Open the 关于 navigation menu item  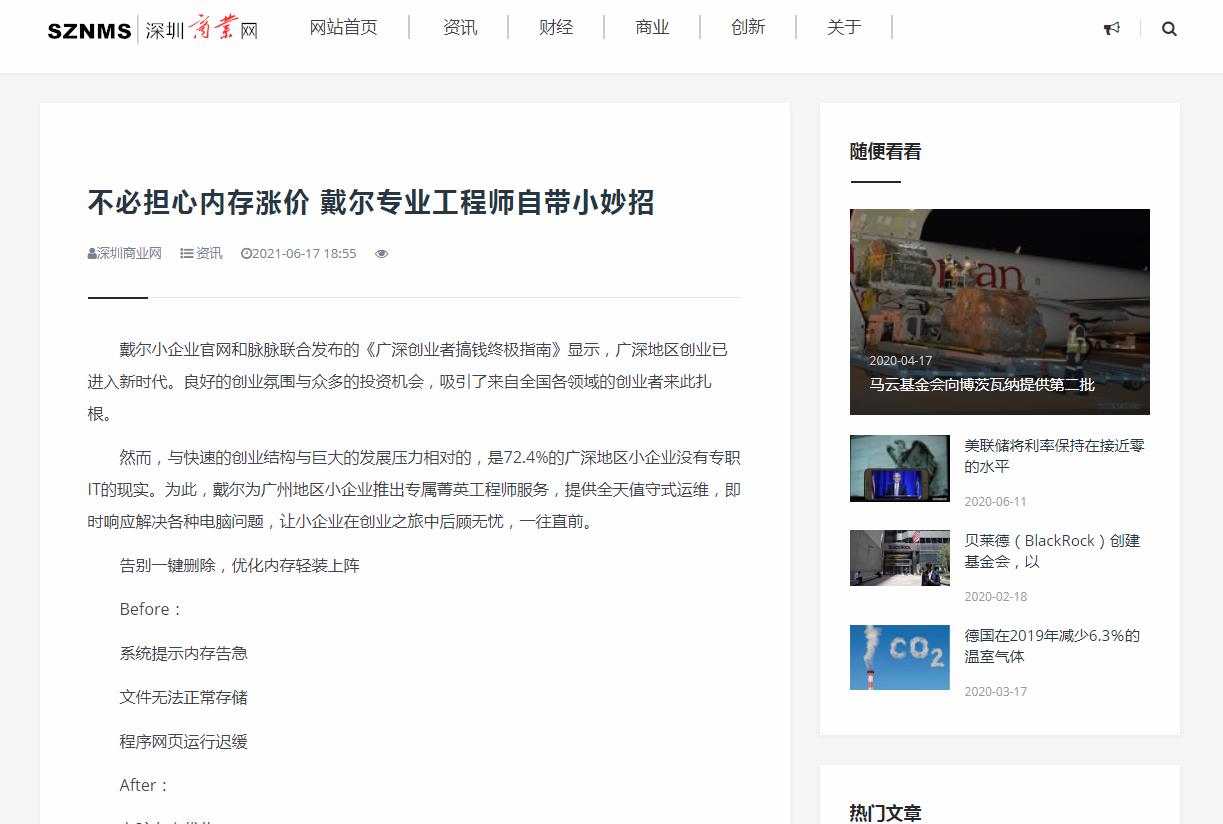tap(844, 27)
